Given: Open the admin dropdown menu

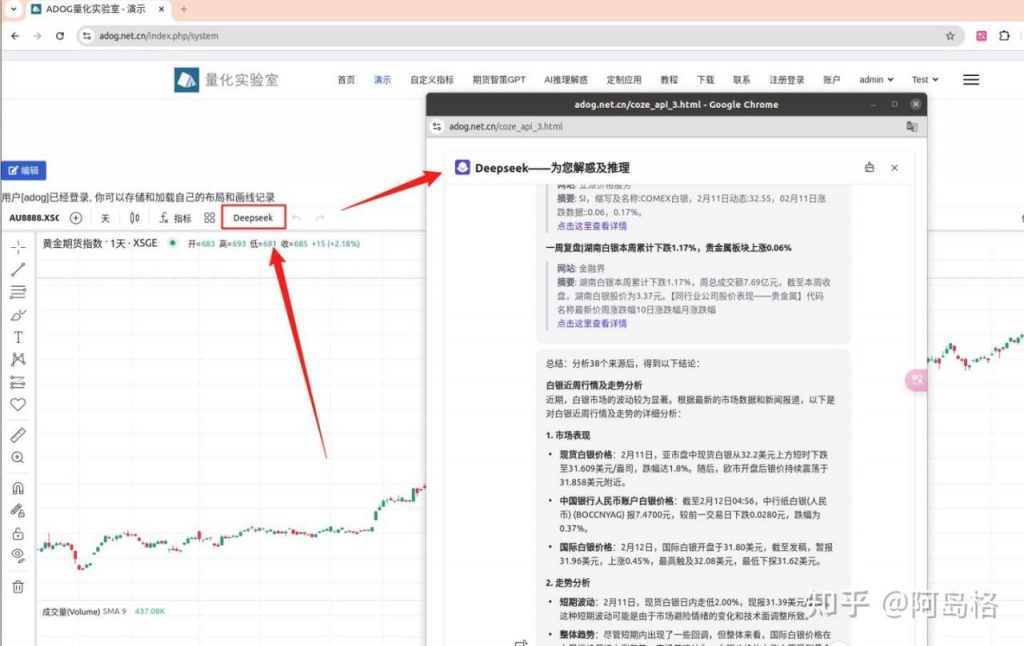Looking at the screenshot, I should [x=875, y=79].
